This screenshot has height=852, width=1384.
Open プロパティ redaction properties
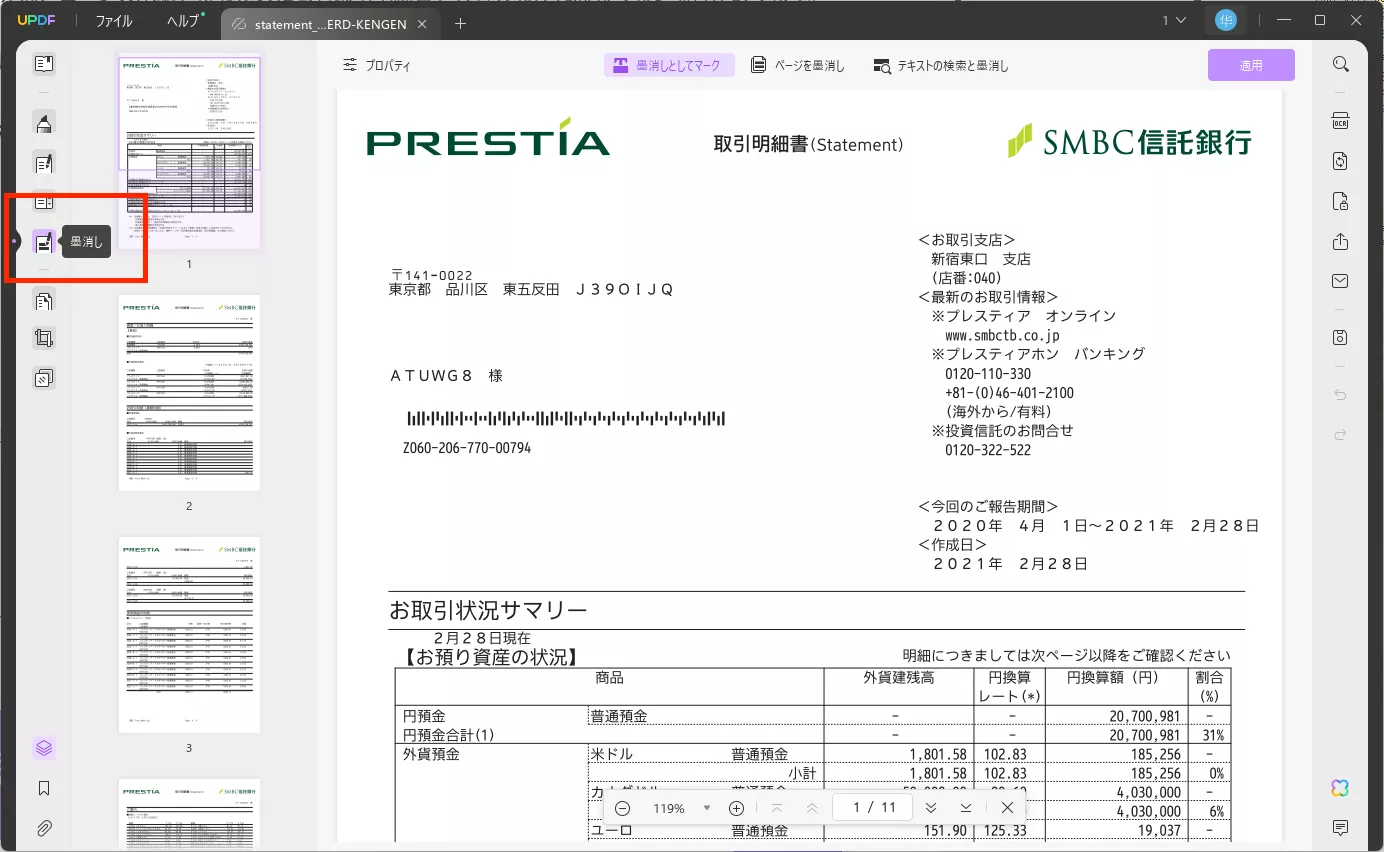[x=376, y=65]
